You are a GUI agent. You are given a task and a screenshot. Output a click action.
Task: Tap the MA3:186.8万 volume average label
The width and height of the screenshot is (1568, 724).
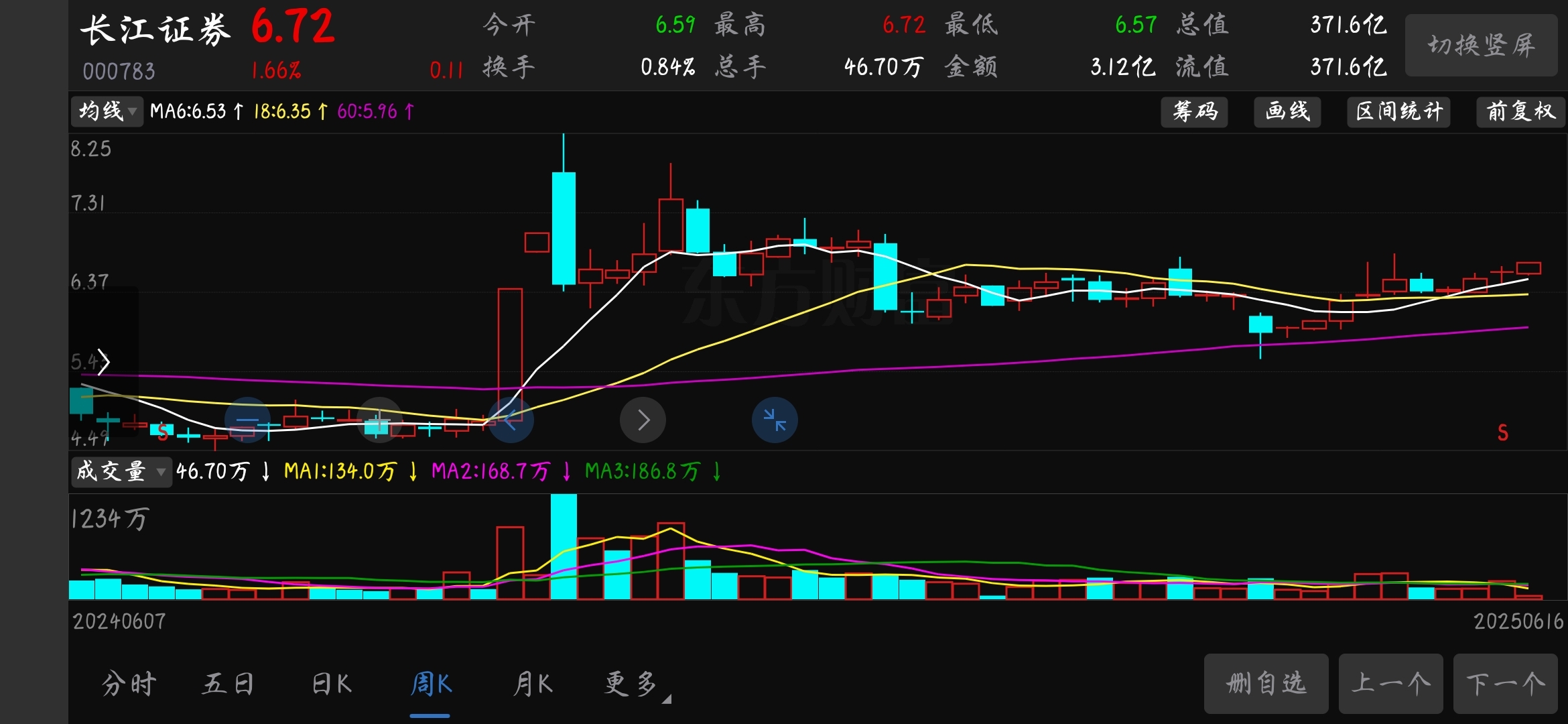coord(653,471)
